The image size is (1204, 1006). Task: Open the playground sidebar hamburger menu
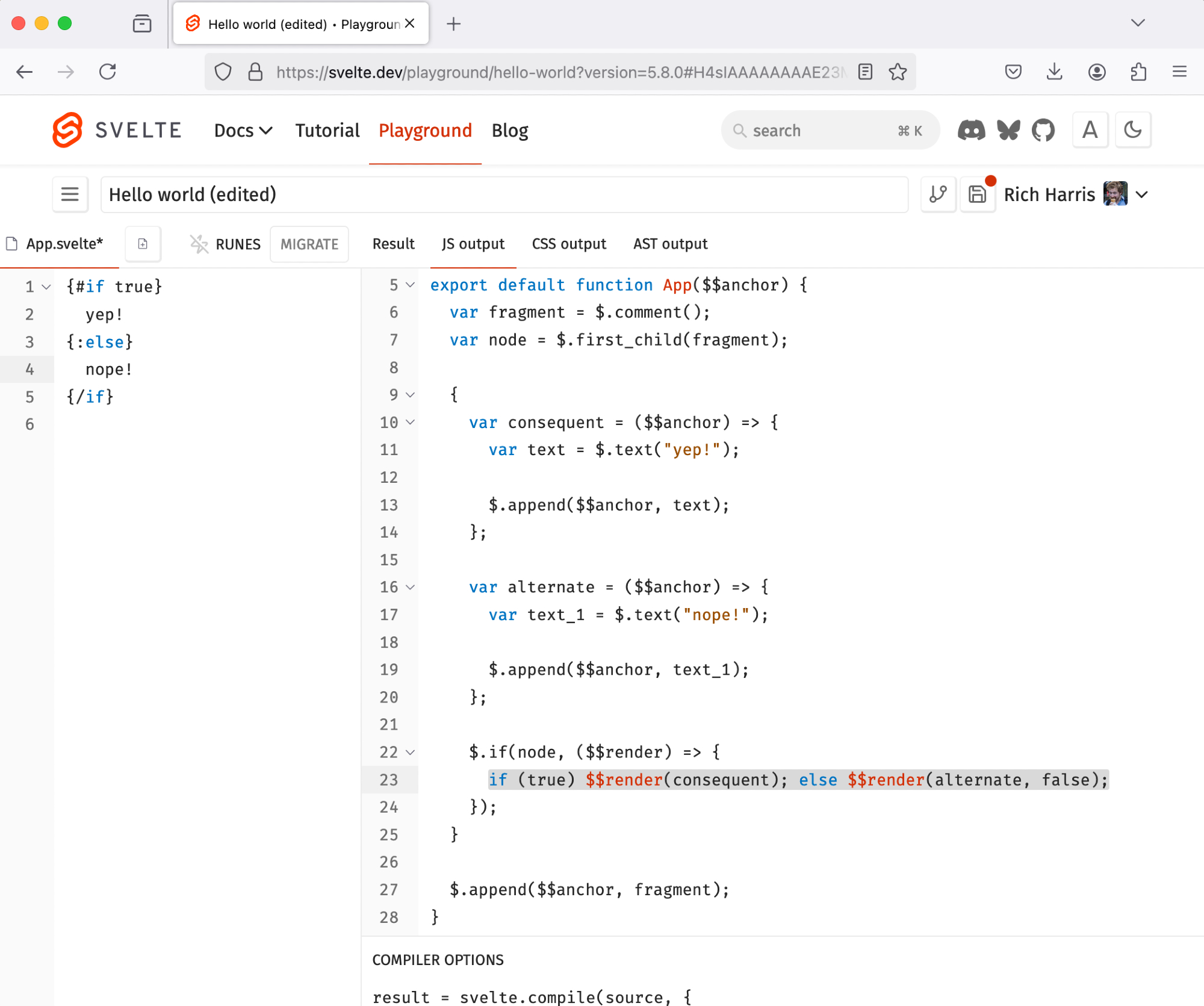point(70,194)
